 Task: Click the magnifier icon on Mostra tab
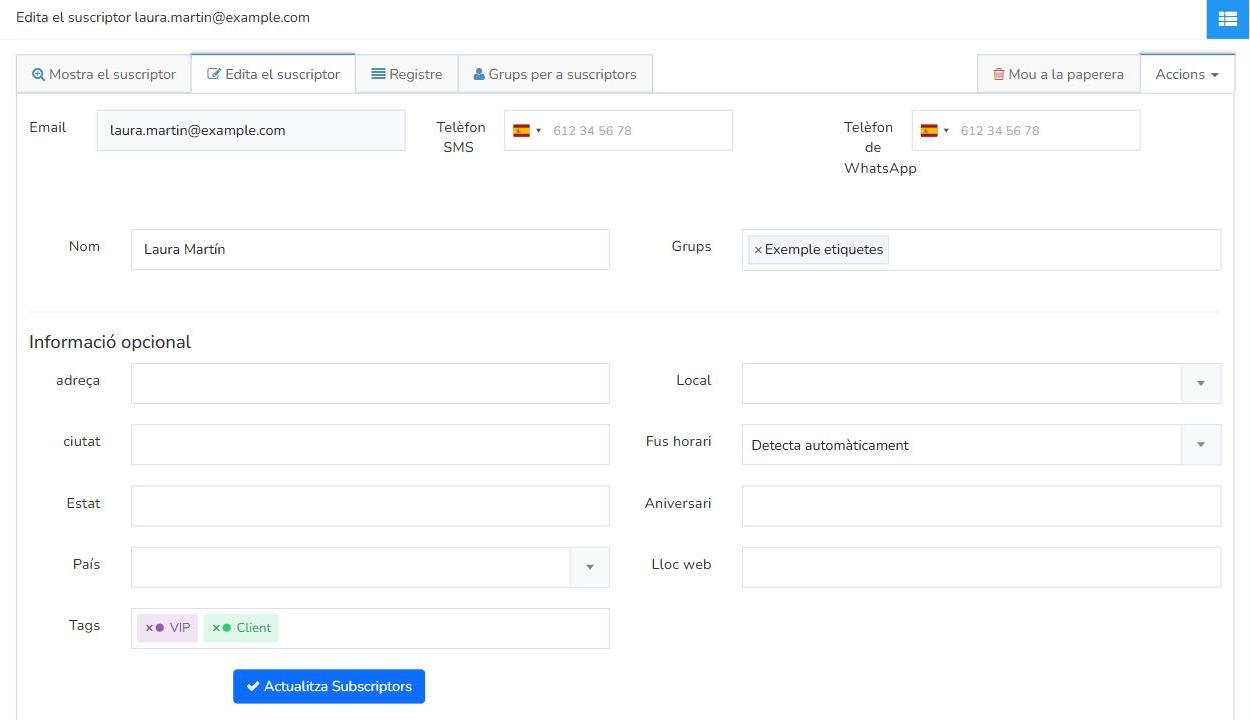point(38,75)
